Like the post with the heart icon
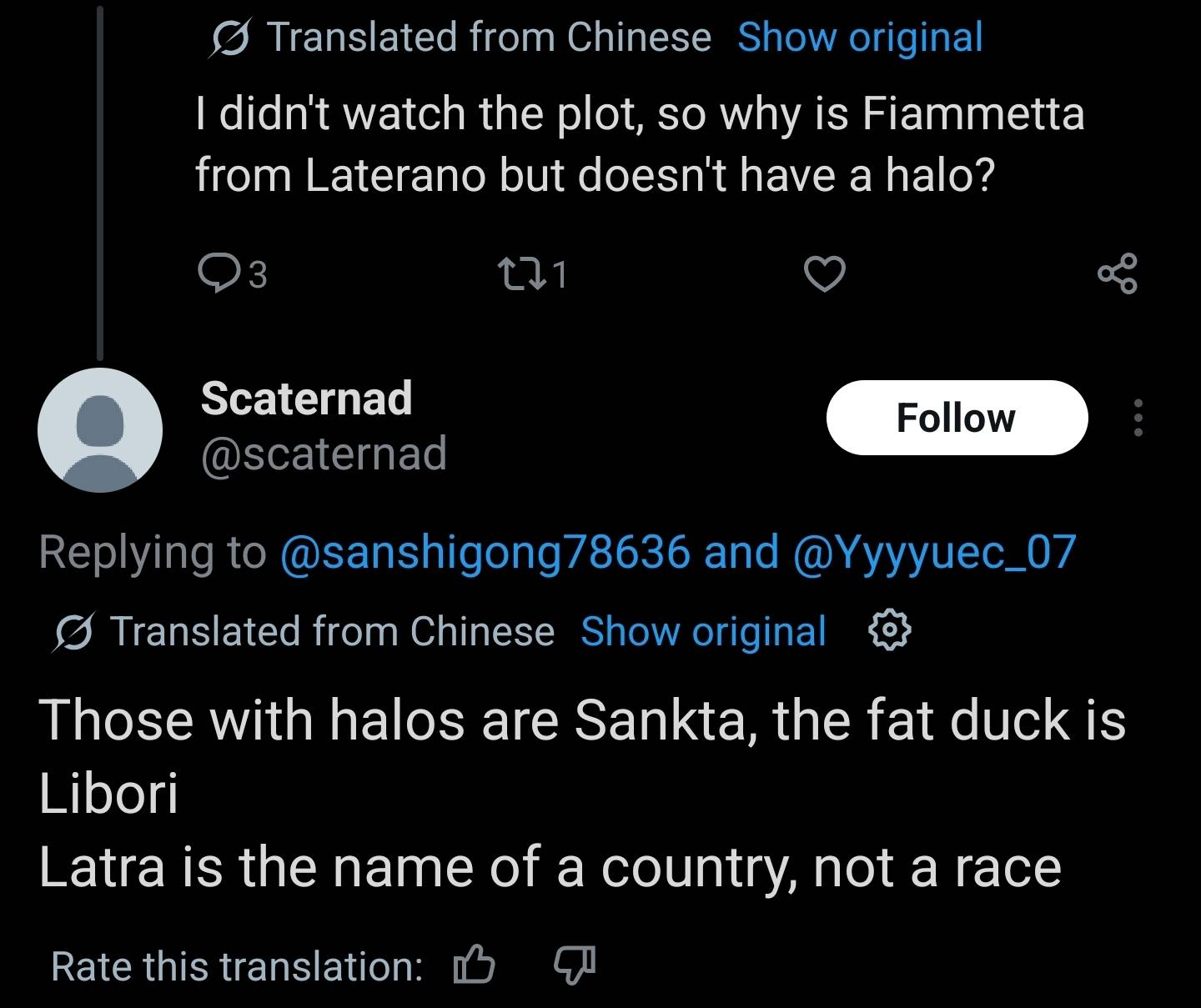Viewport: 1201px width, 1008px height. click(x=824, y=274)
